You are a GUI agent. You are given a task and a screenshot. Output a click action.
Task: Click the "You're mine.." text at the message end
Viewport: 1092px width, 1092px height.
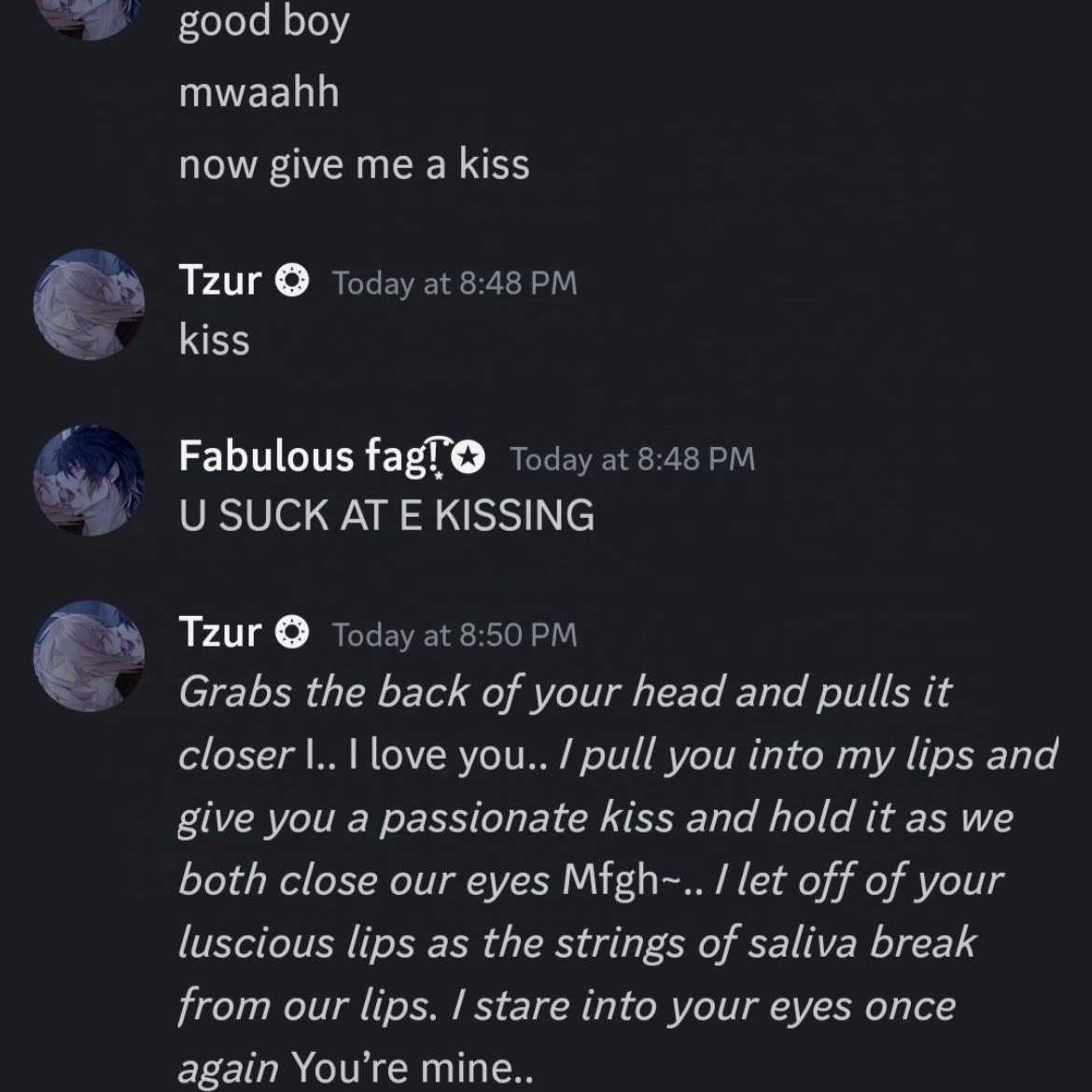click(413, 1067)
